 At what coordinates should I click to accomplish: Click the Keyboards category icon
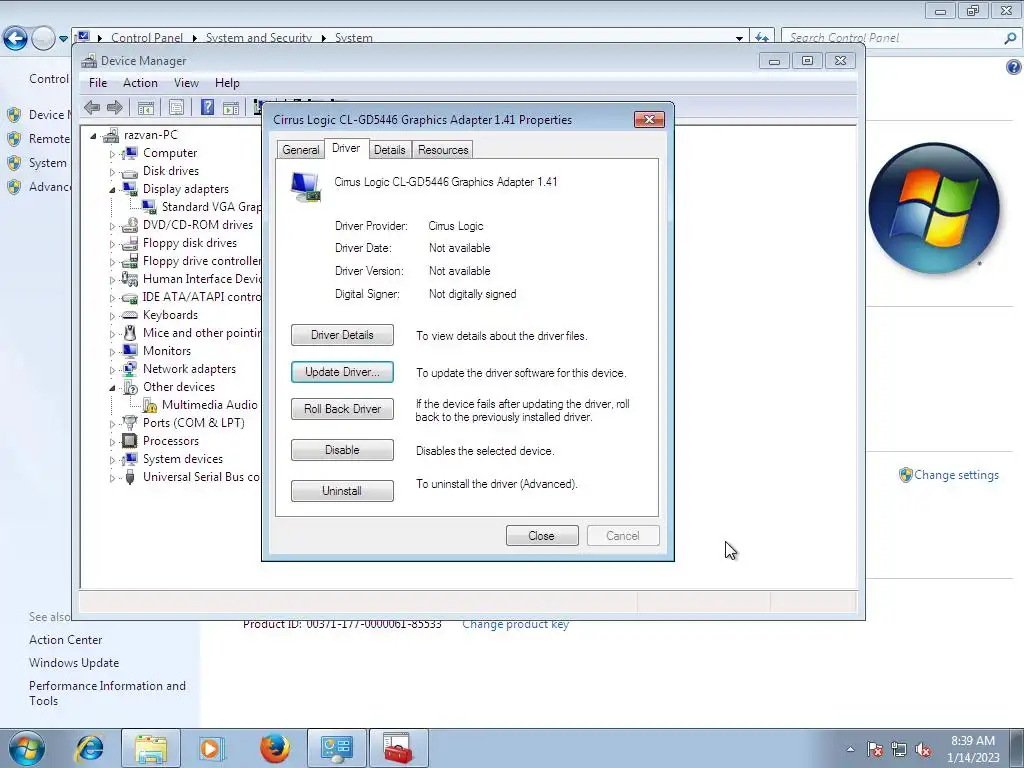(x=130, y=315)
